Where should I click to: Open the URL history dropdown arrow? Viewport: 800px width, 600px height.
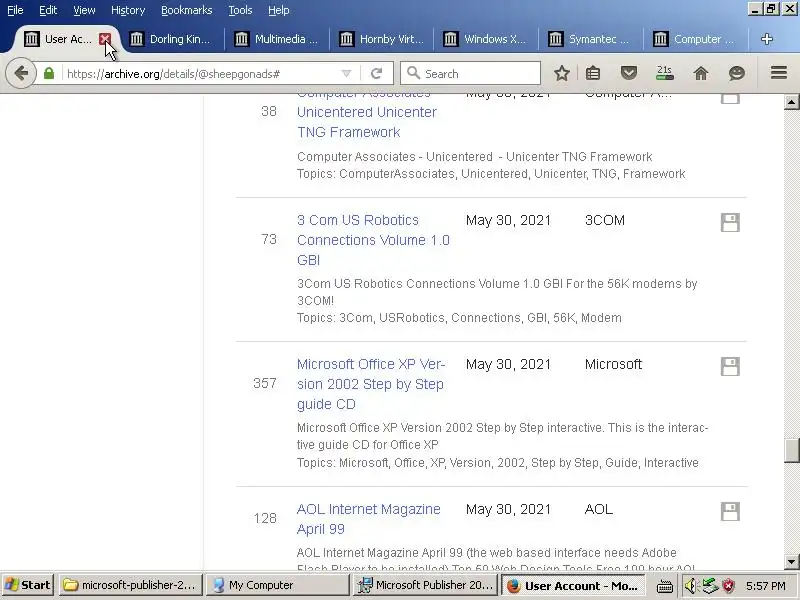(346, 73)
